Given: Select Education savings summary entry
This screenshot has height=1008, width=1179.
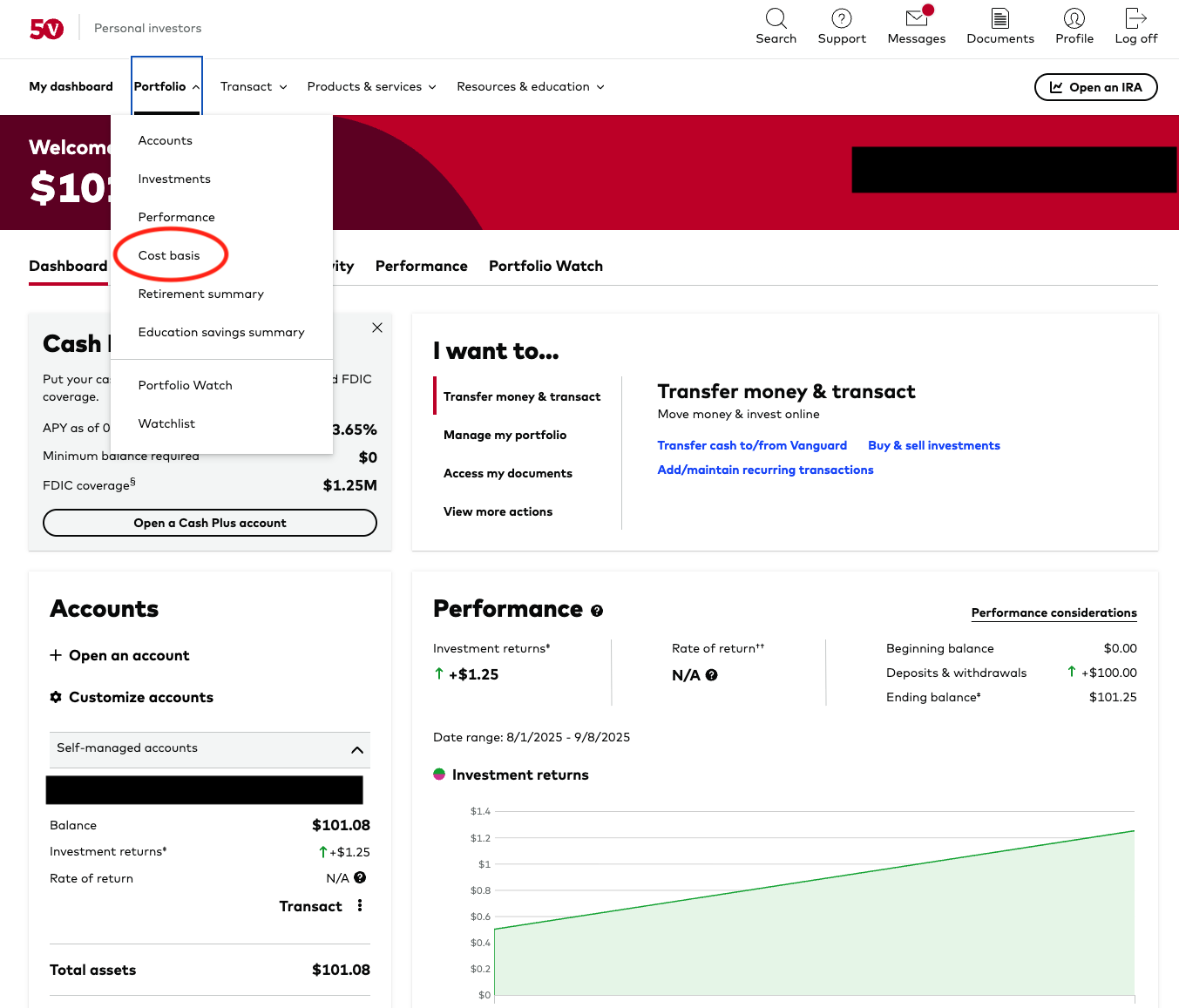Looking at the screenshot, I should point(221,332).
